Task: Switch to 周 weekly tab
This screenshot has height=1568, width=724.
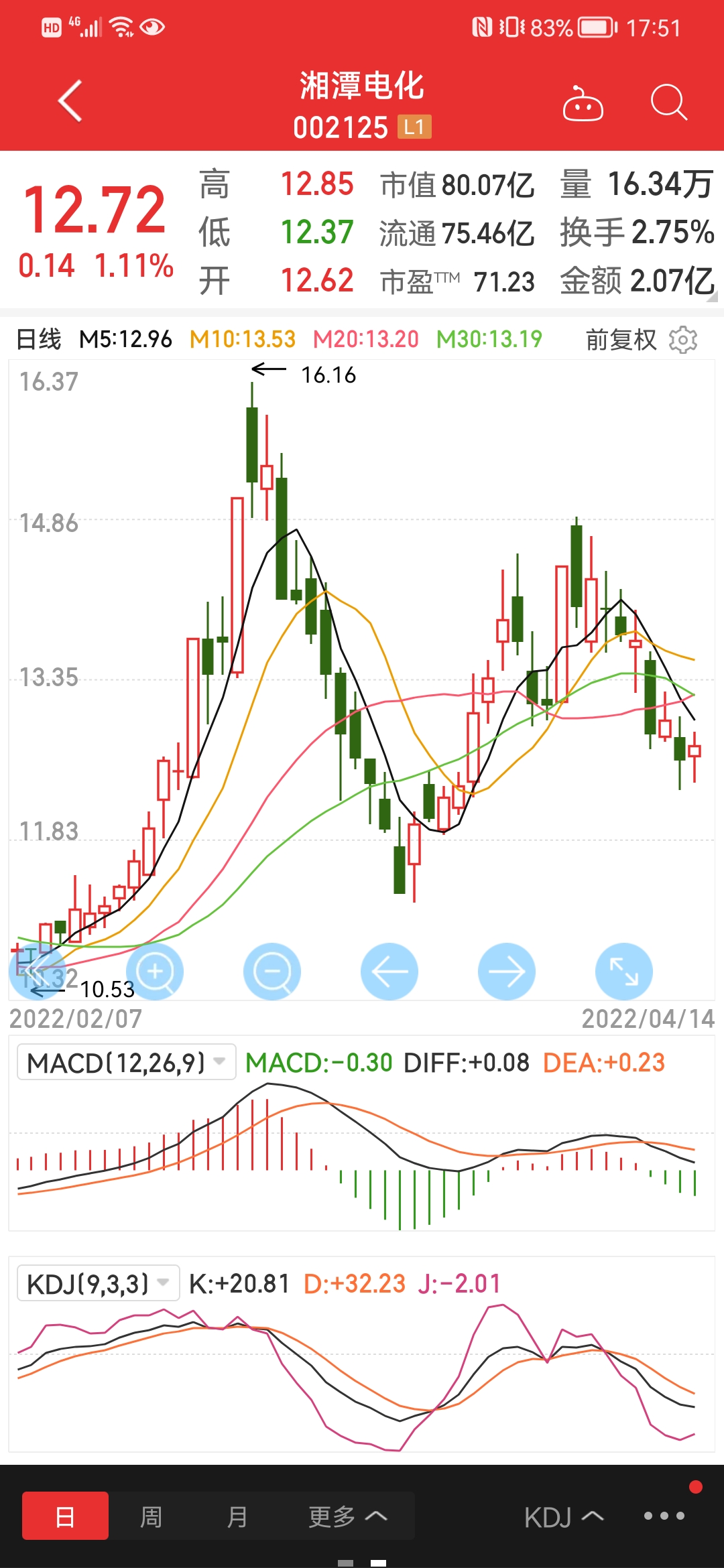Action: [x=151, y=1516]
